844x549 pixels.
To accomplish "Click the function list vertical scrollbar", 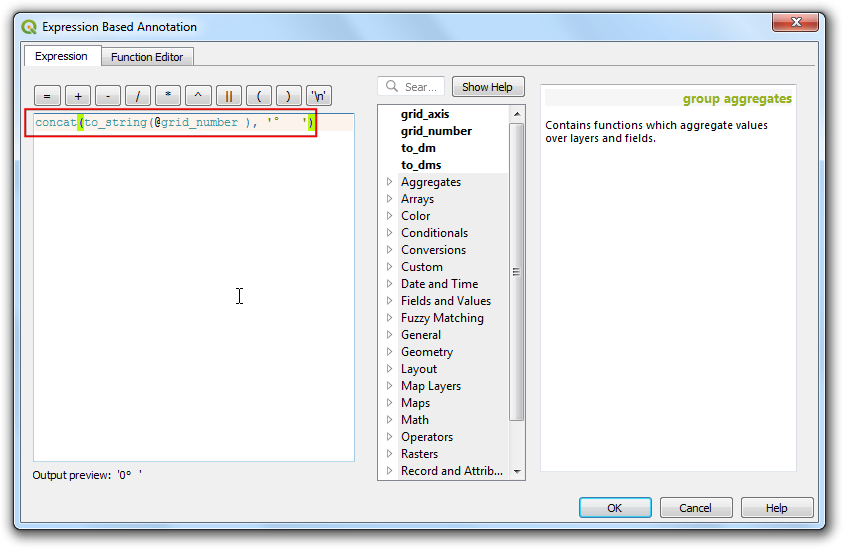I will (x=517, y=270).
